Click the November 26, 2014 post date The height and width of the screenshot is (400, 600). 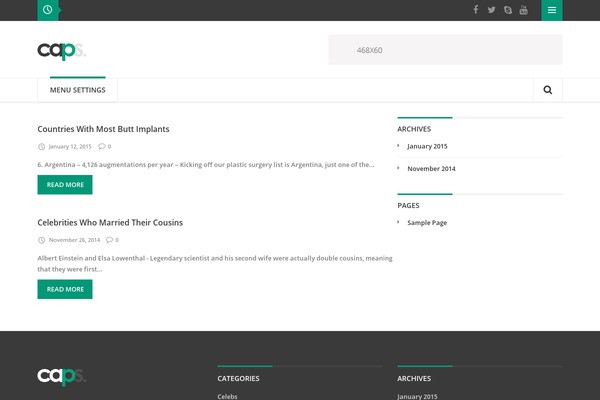[x=74, y=240]
